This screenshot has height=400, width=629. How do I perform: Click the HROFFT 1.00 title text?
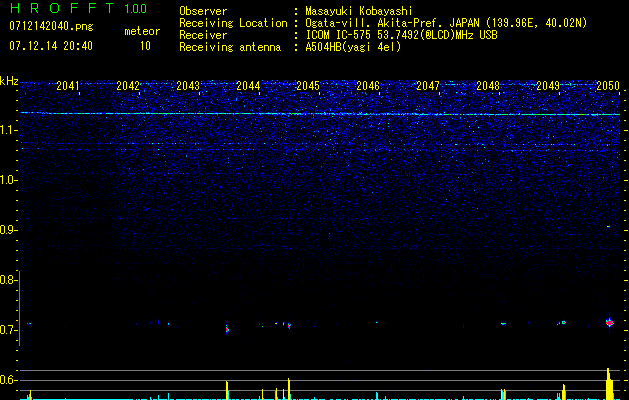click(x=78, y=8)
